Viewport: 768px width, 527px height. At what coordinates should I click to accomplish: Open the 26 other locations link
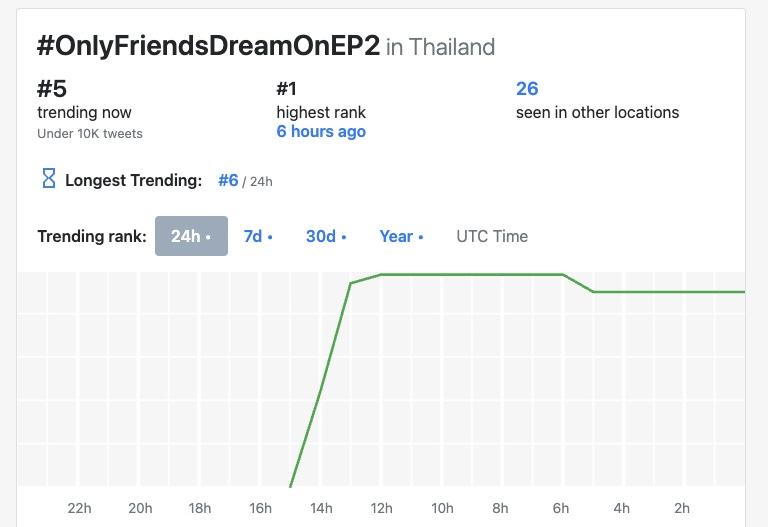pyautogui.click(x=527, y=89)
